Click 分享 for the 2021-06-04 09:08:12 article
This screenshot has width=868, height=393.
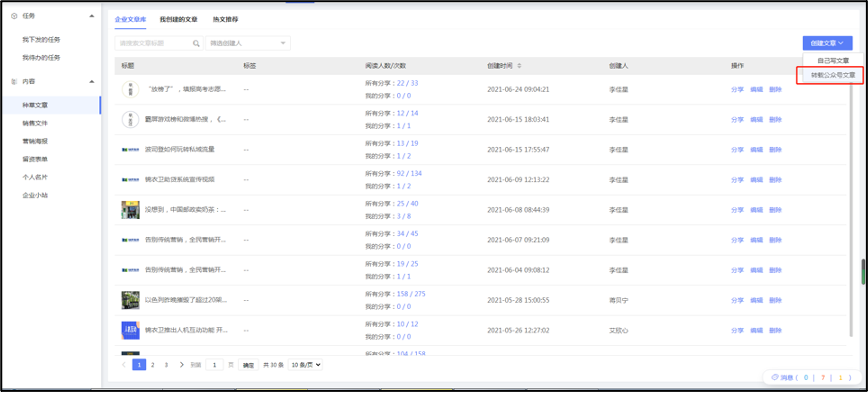click(x=737, y=270)
